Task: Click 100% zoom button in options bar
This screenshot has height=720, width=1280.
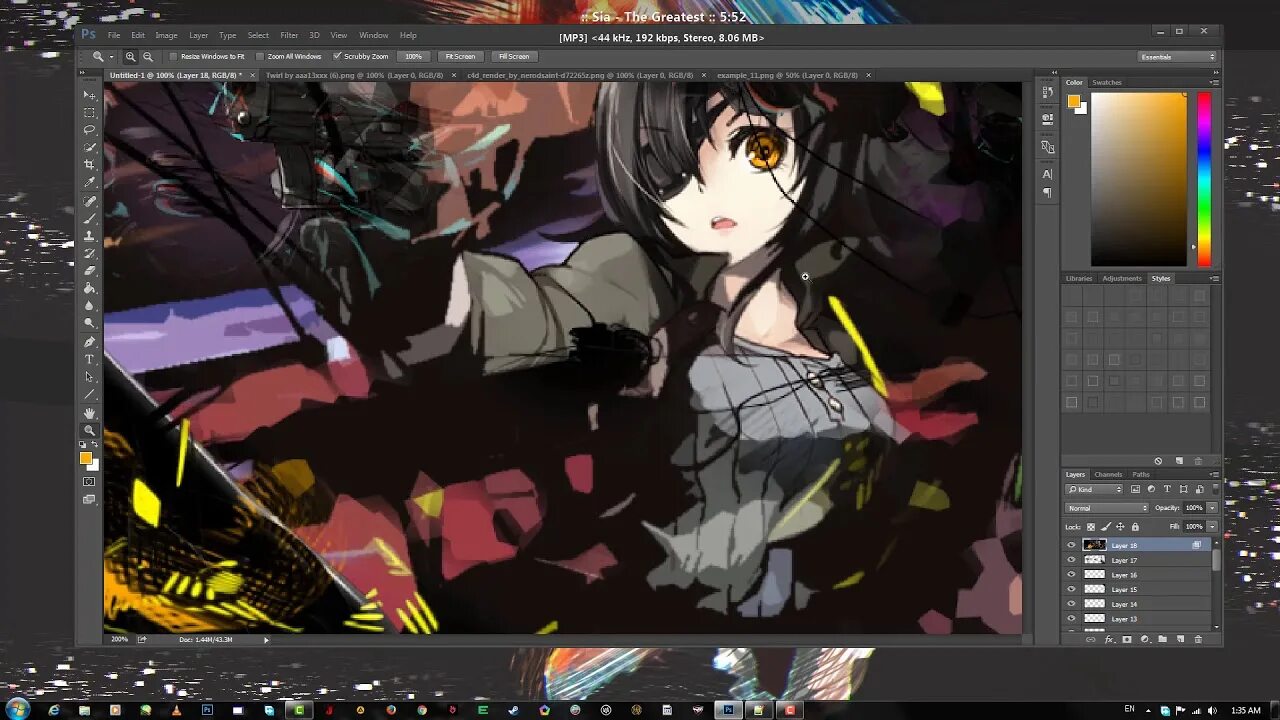Action: pos(413,57)
